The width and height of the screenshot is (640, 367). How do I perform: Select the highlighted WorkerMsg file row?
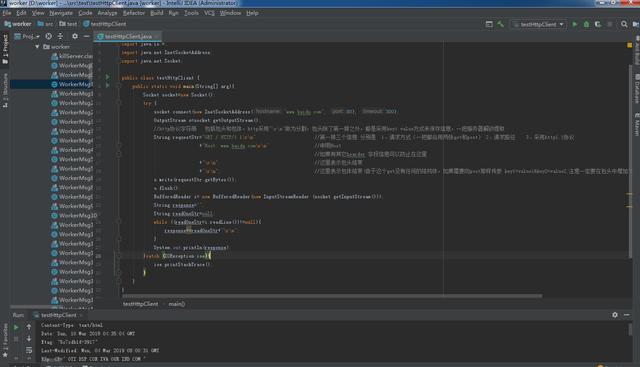51,84
